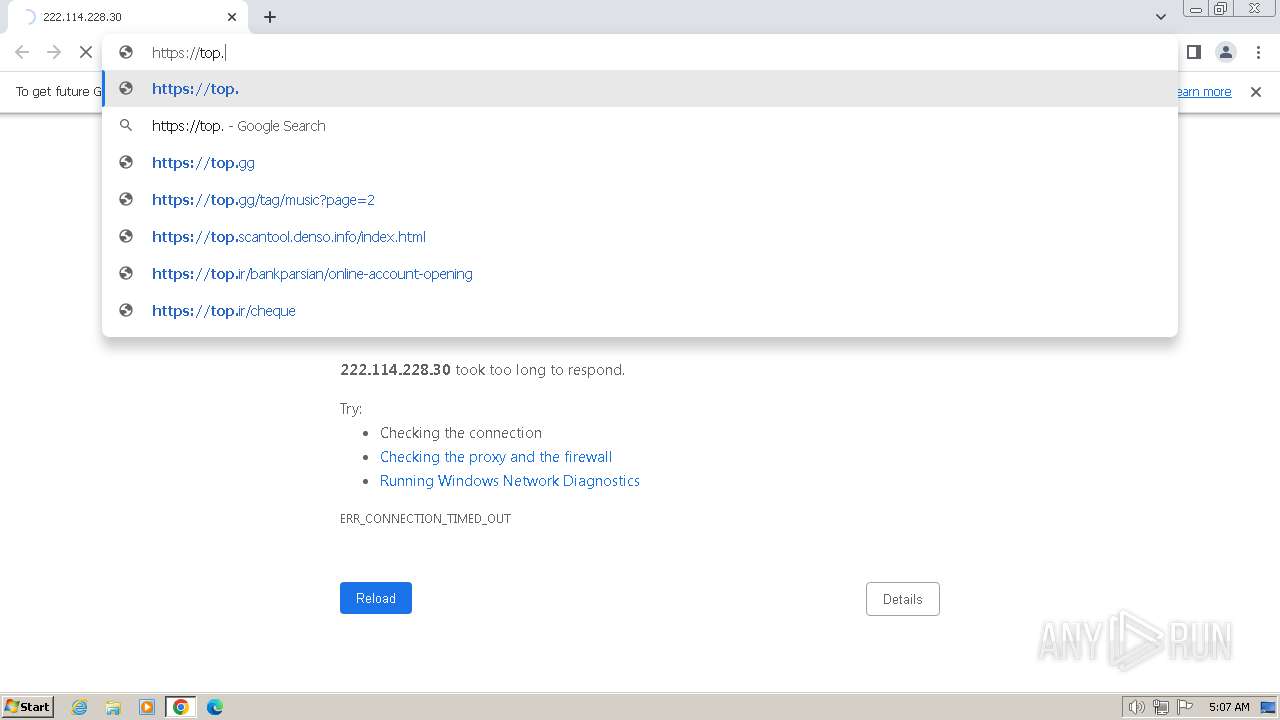The image size is (1280, 720).
Task: Go back to the previous page
Action: (22, 52)
